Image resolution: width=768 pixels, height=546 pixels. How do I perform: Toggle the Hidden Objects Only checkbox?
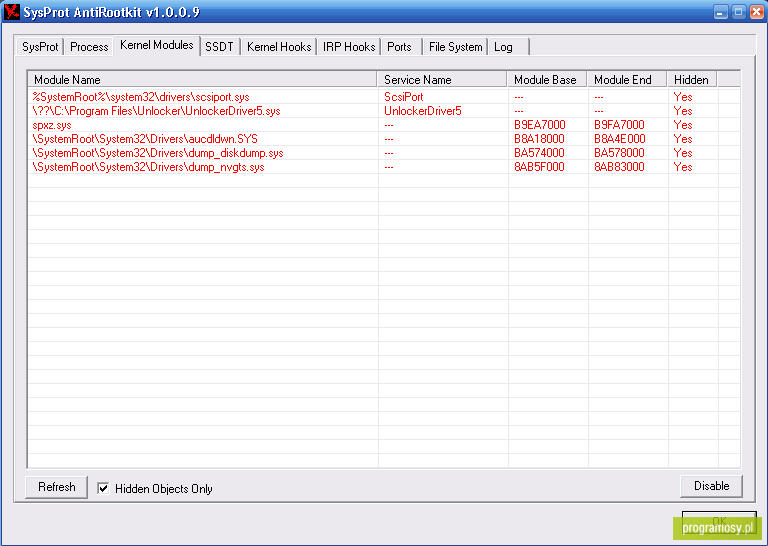pos(103,488)
